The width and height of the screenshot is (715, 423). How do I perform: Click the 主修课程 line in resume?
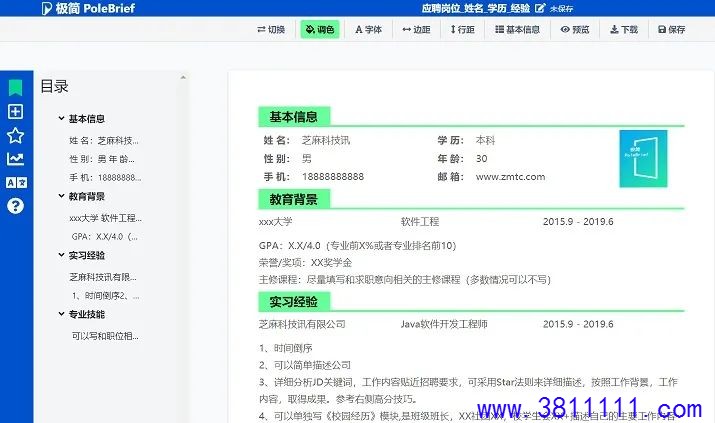tap(405, 280)
